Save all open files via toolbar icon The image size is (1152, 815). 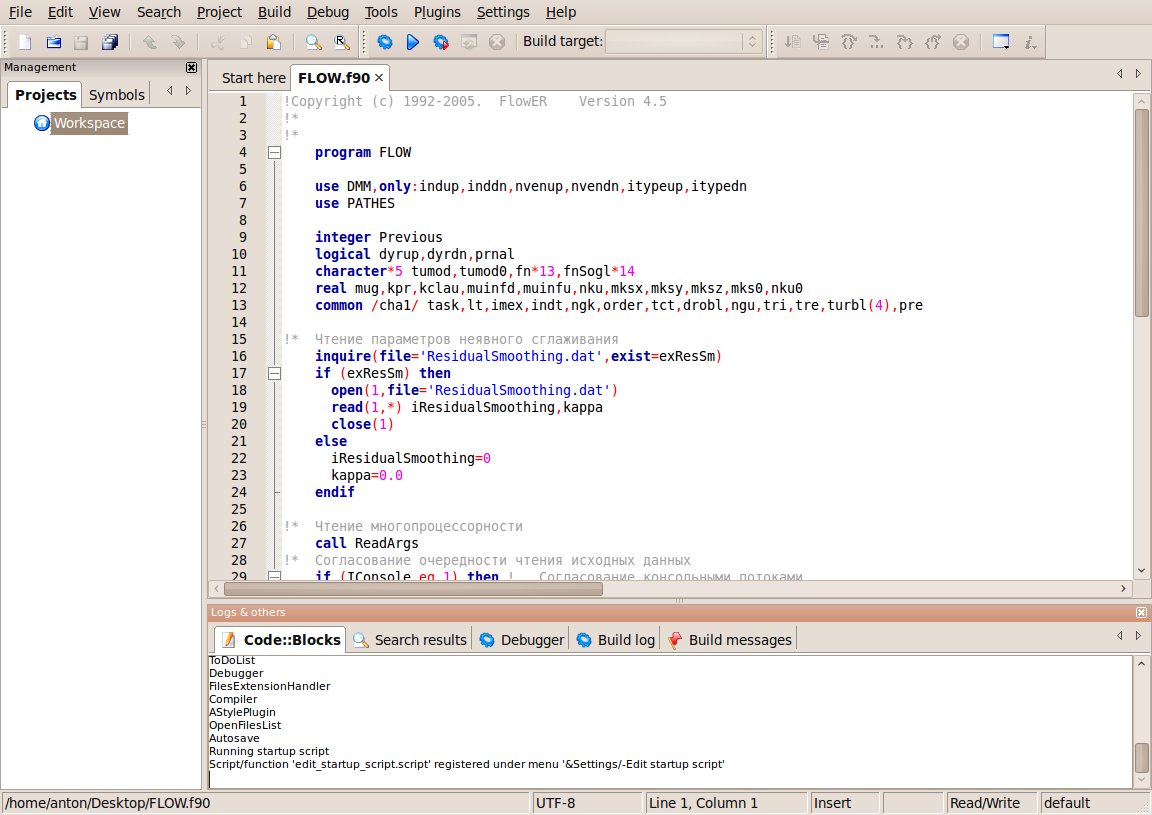click(x=110, y=42)
